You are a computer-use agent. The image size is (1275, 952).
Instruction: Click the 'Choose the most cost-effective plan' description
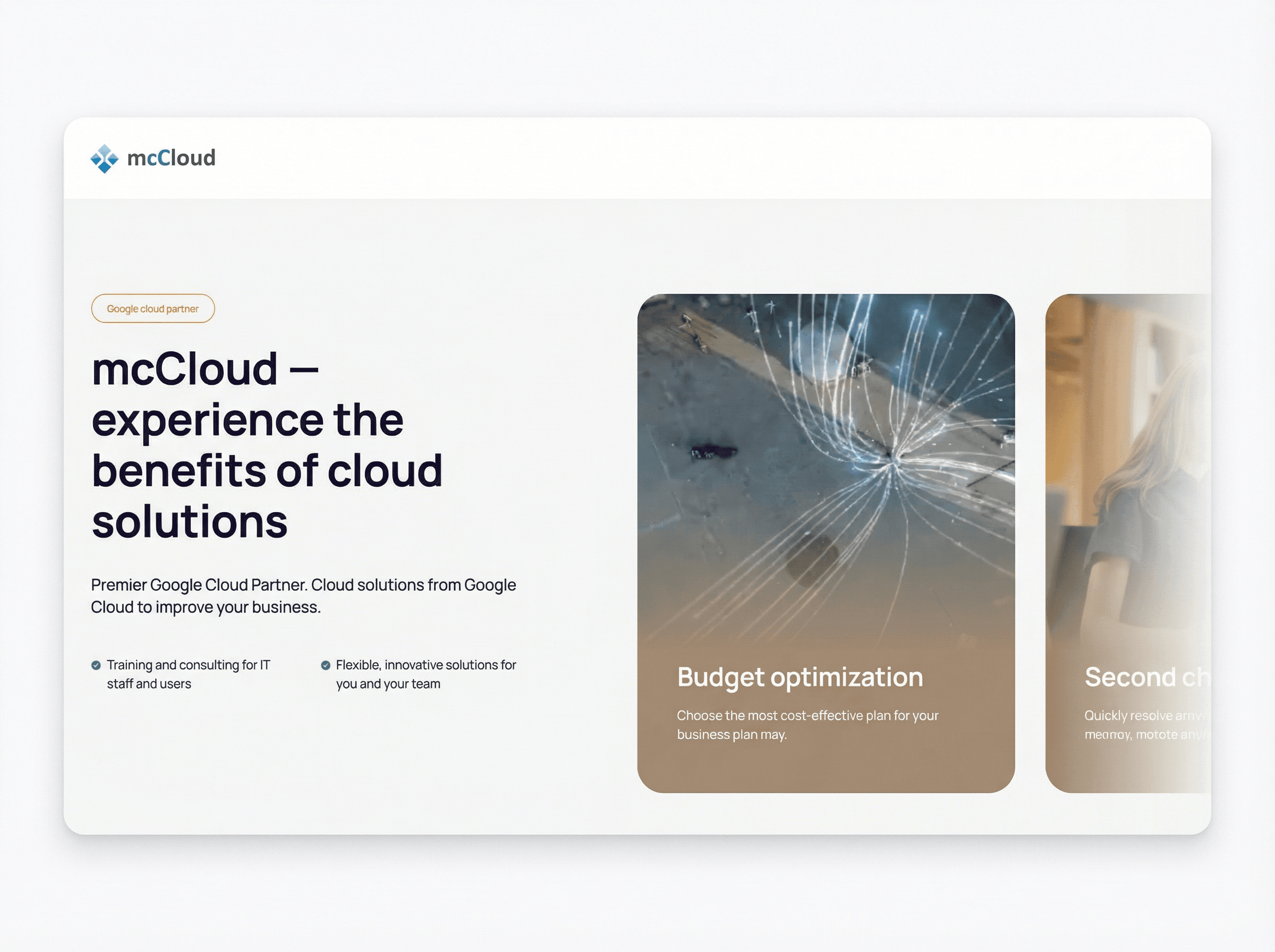coord(806,725)
